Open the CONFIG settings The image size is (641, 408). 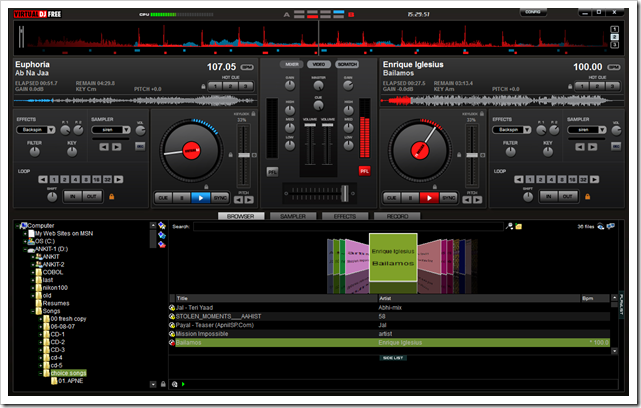pos(533,12)
